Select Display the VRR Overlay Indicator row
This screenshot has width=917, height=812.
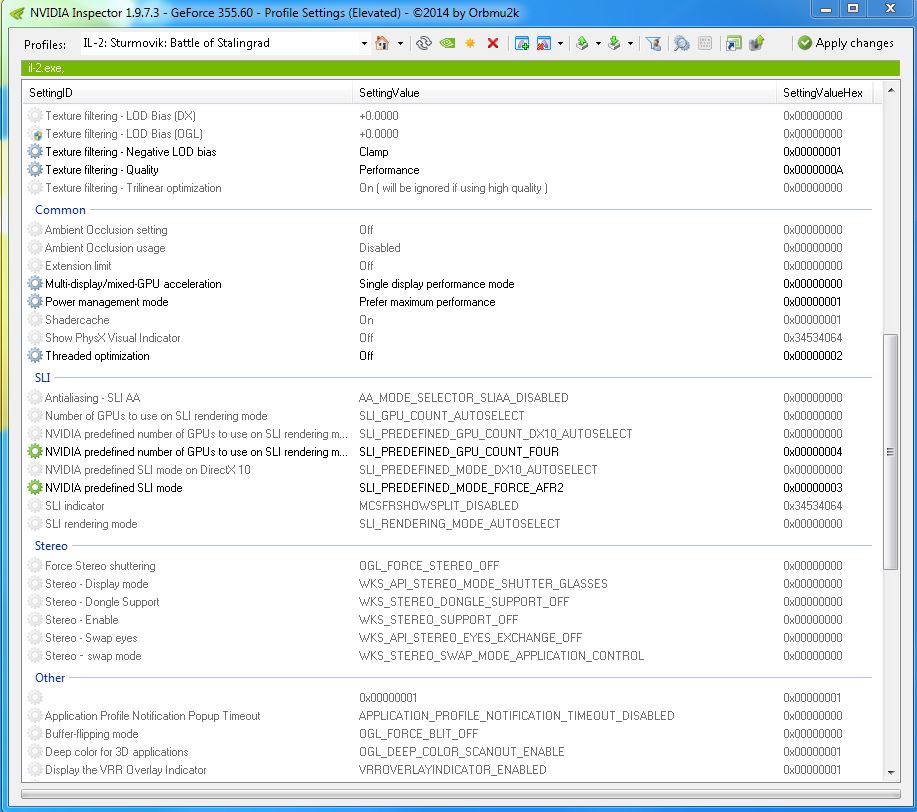click(x=450, y=770)
